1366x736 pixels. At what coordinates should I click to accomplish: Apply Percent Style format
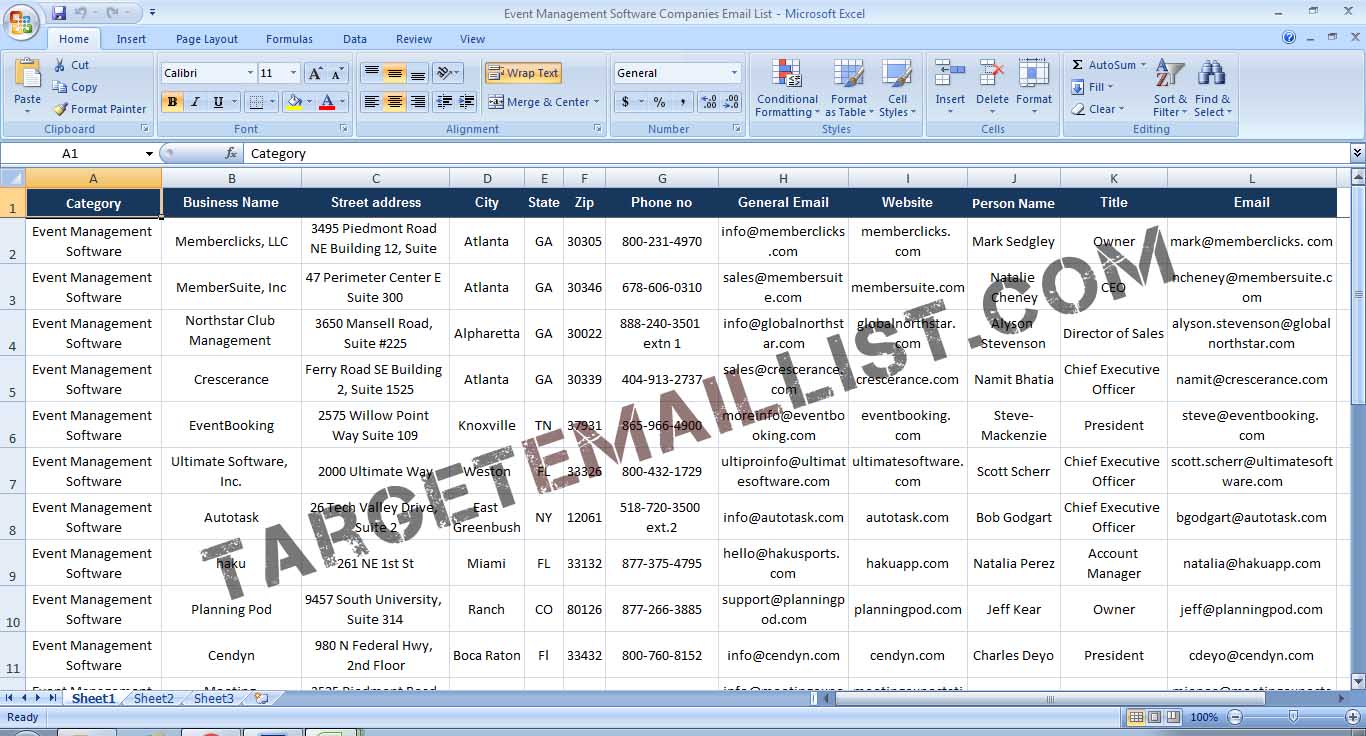coord(659,102)
